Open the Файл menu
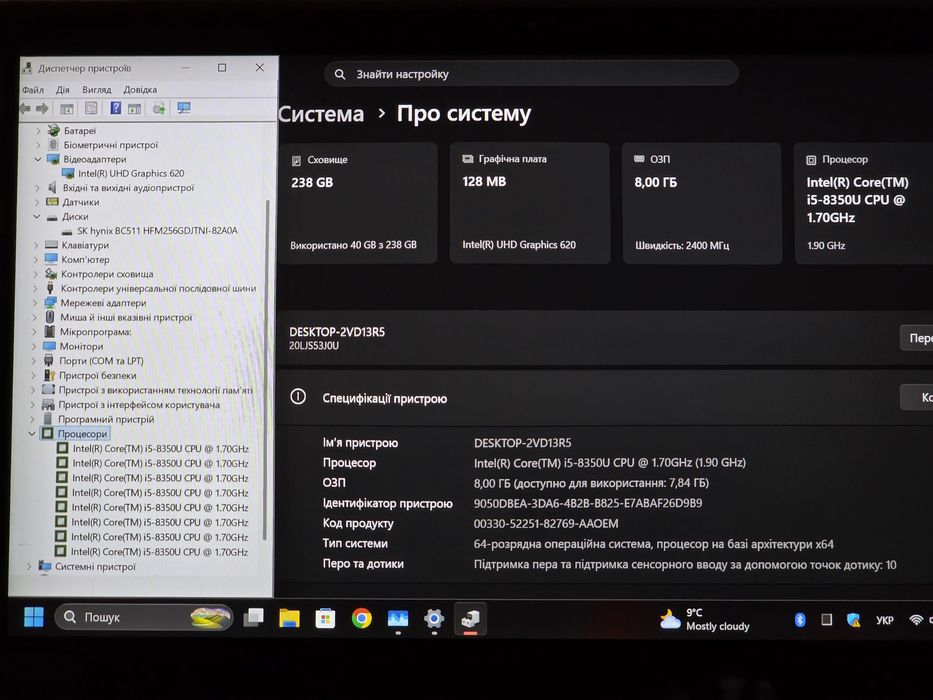Screen dimensions: 933x700 pyautogui.click(x=33, y=90)
